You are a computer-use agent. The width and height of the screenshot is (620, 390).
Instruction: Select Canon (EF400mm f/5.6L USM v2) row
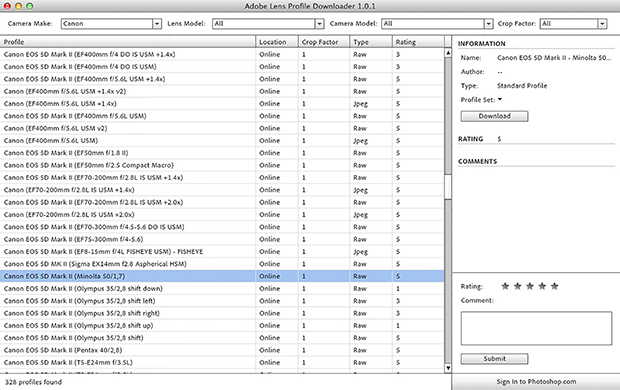tap(222, 128)
